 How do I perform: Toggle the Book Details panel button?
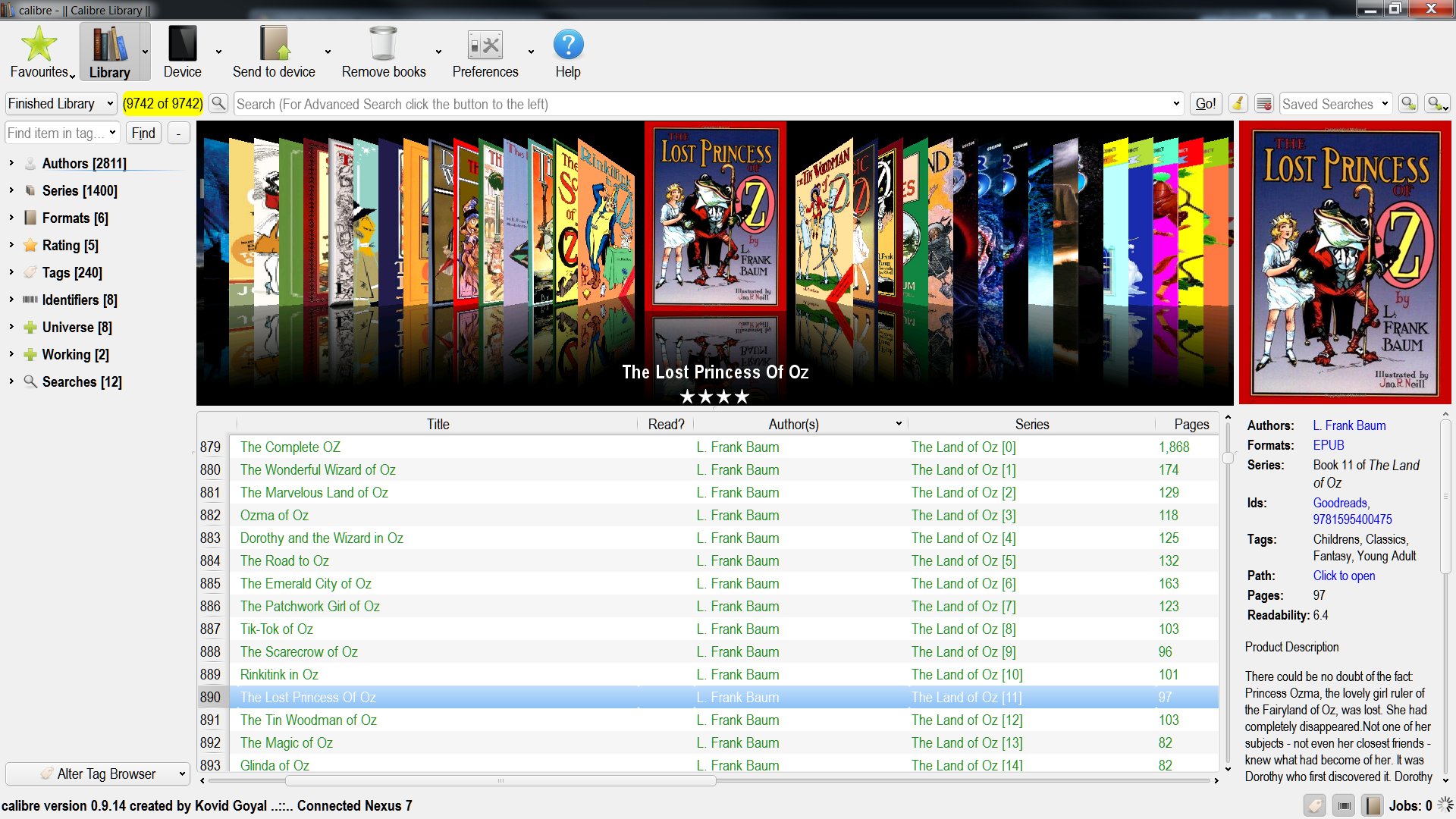(1372, 805)
